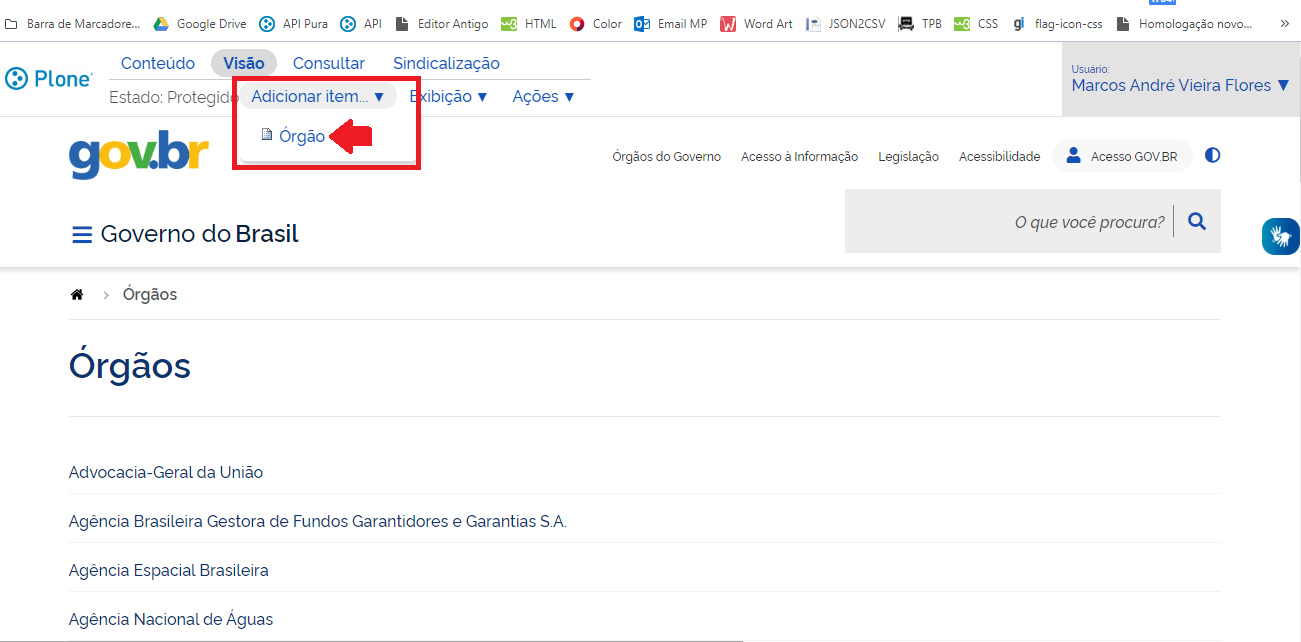Expand the Adicionar item dropdown
Viewport: 1301px width, 642px height.
317,96
